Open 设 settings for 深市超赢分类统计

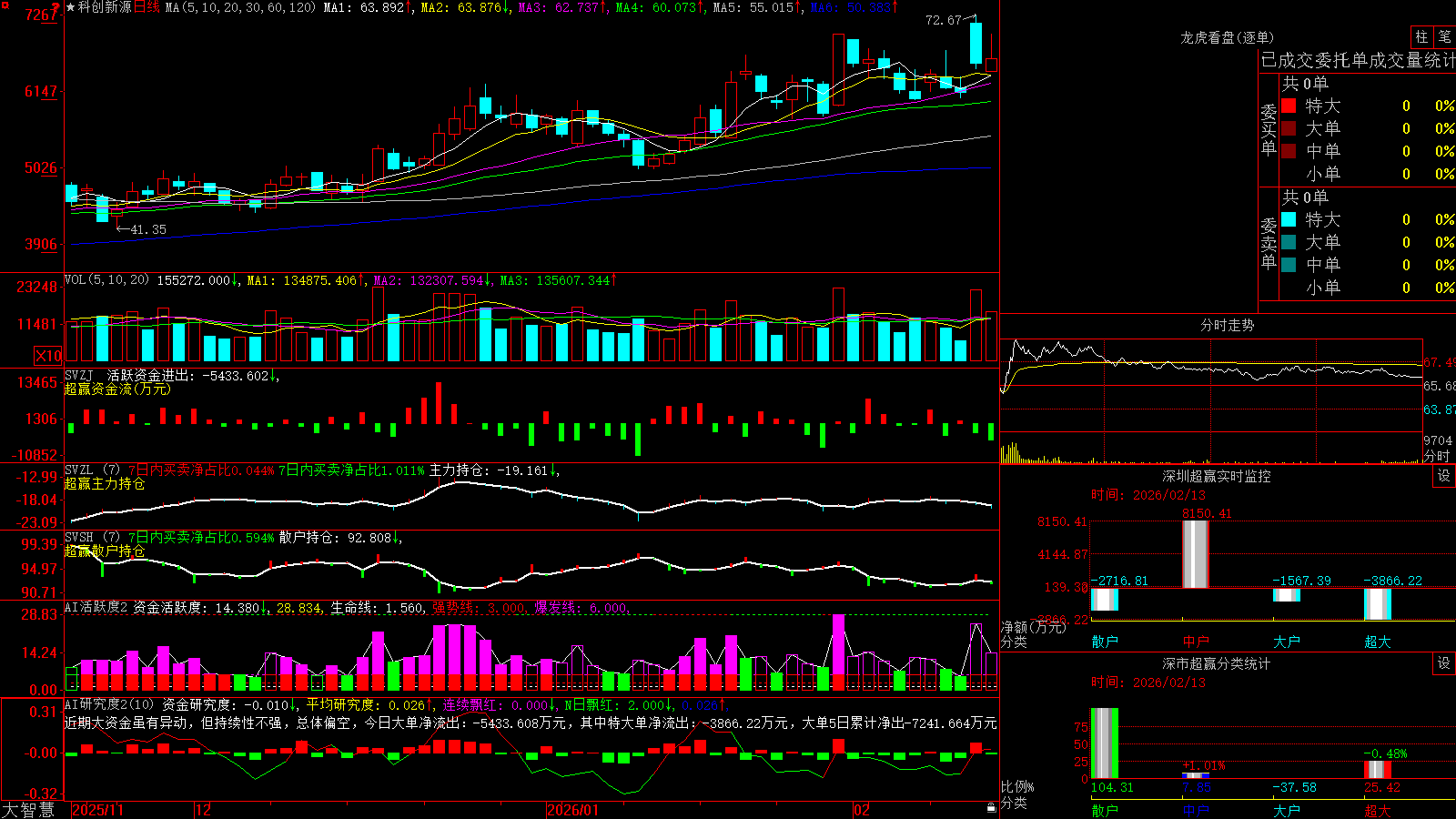pos(1444,663)
